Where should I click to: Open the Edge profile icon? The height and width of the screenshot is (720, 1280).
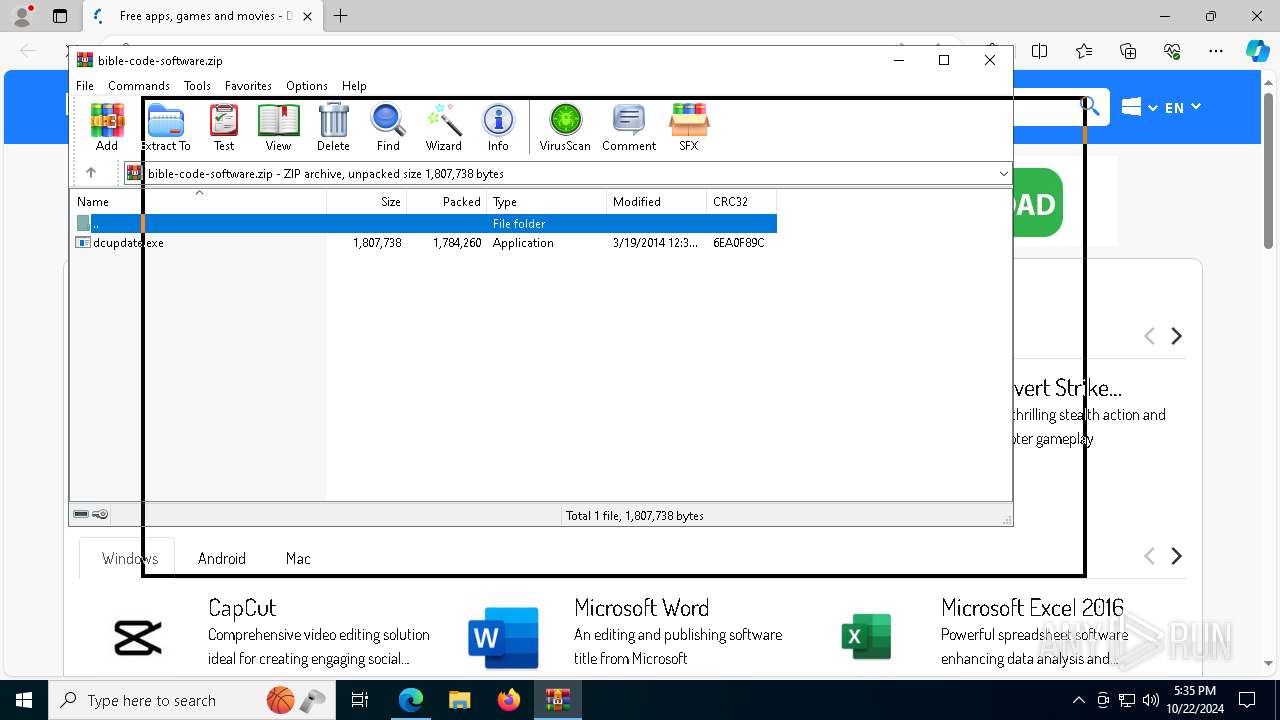click(x=22, y=16)
